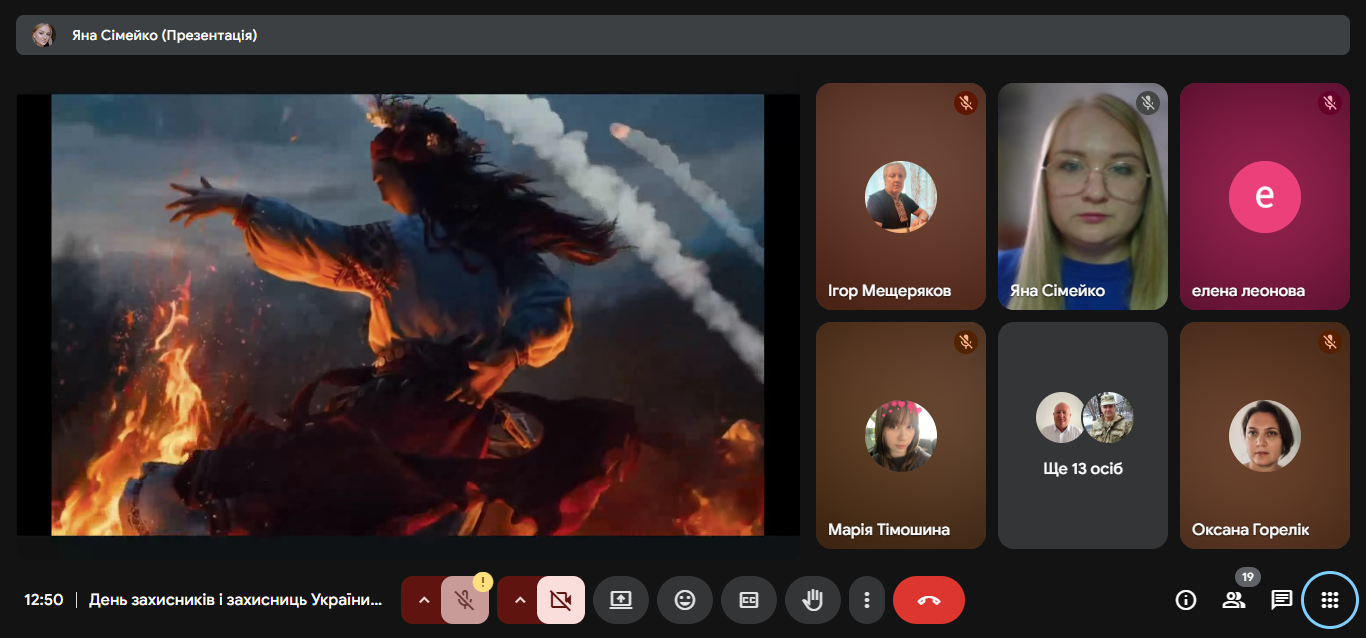This screenshot has height=638, width=1366.
Task: Expand video settings chevron beside camera
Action: pyautogui.click(x=520, y=600)
